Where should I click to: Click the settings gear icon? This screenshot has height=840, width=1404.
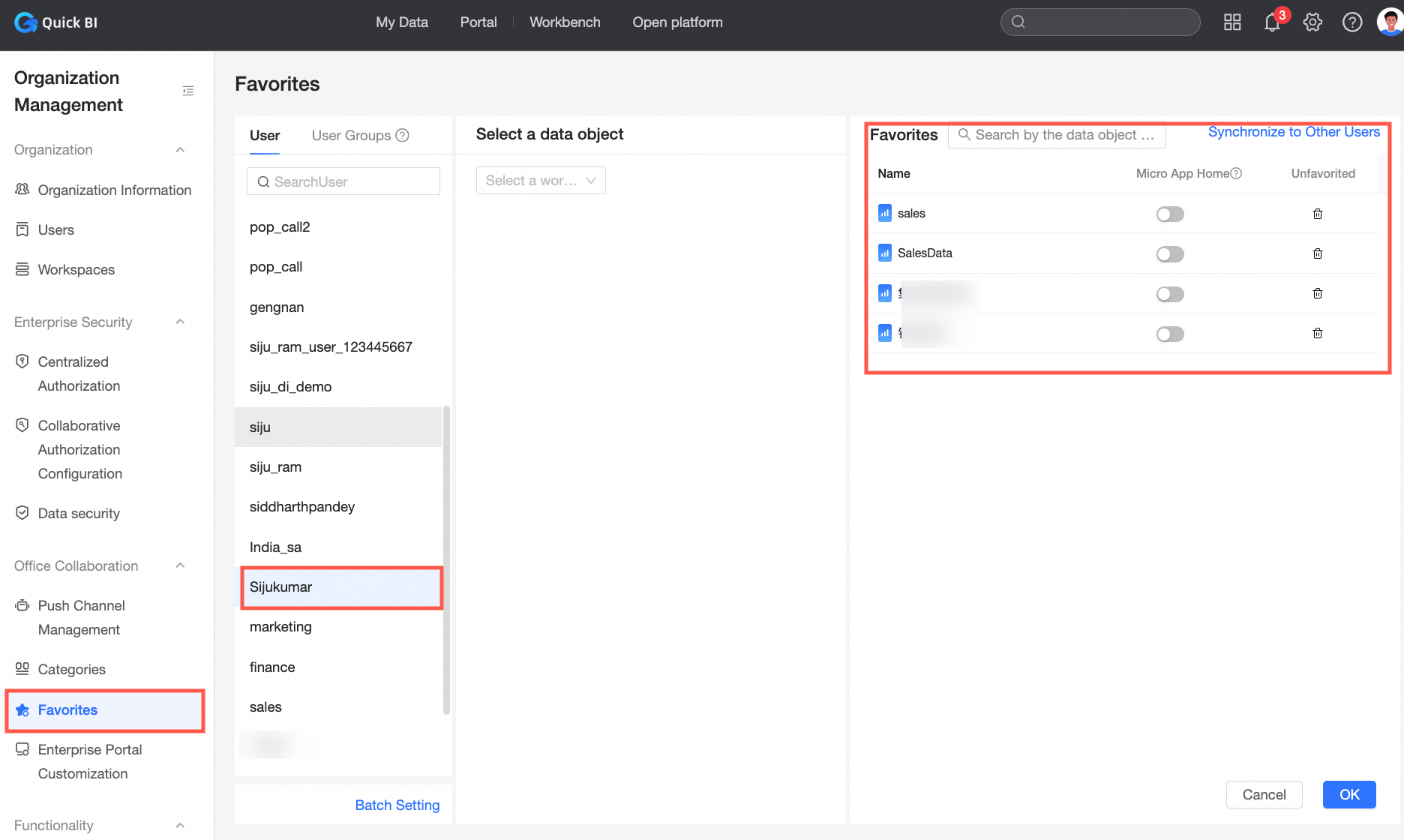[x=1312, y=22]
